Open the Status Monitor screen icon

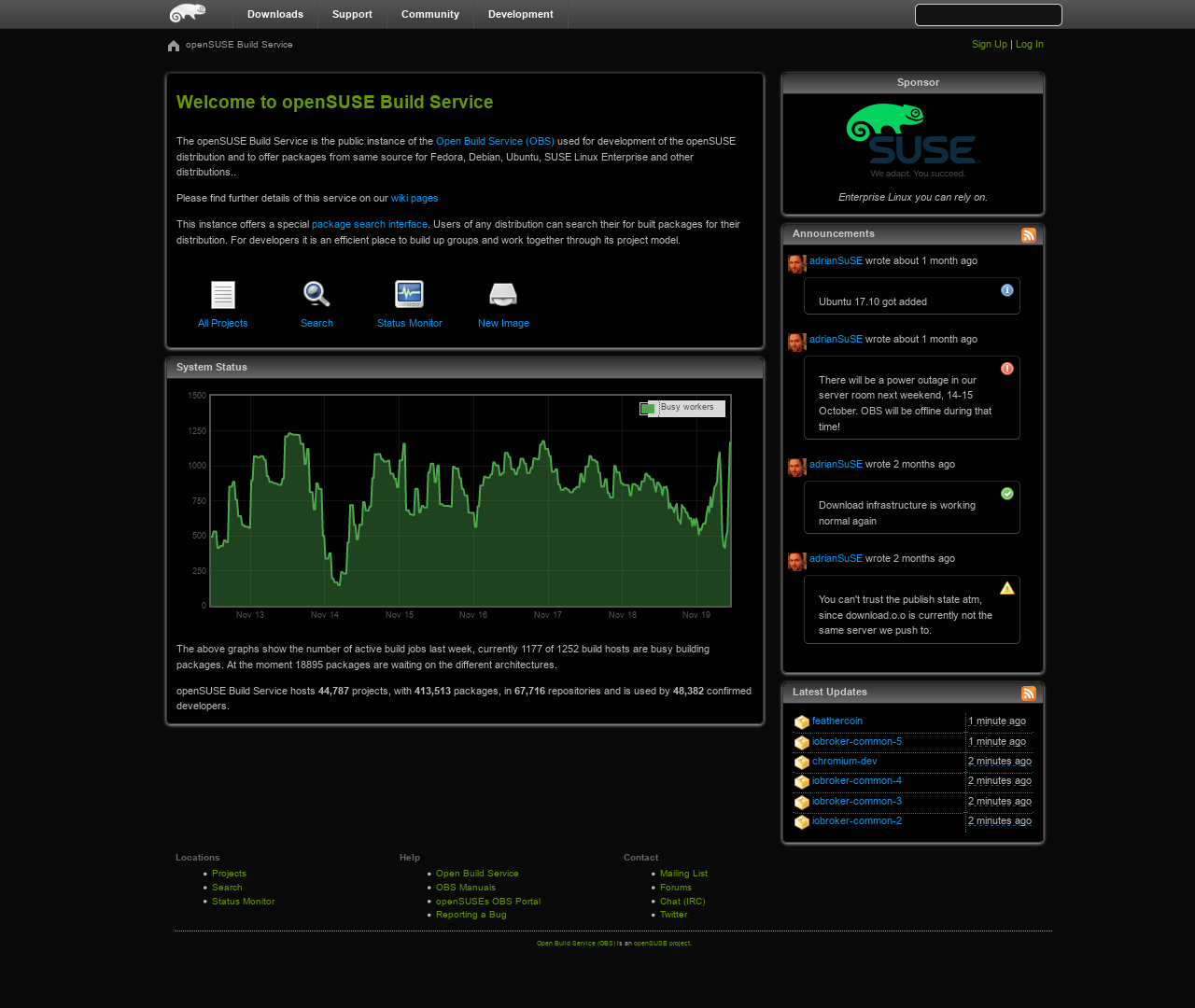(410, 295)
